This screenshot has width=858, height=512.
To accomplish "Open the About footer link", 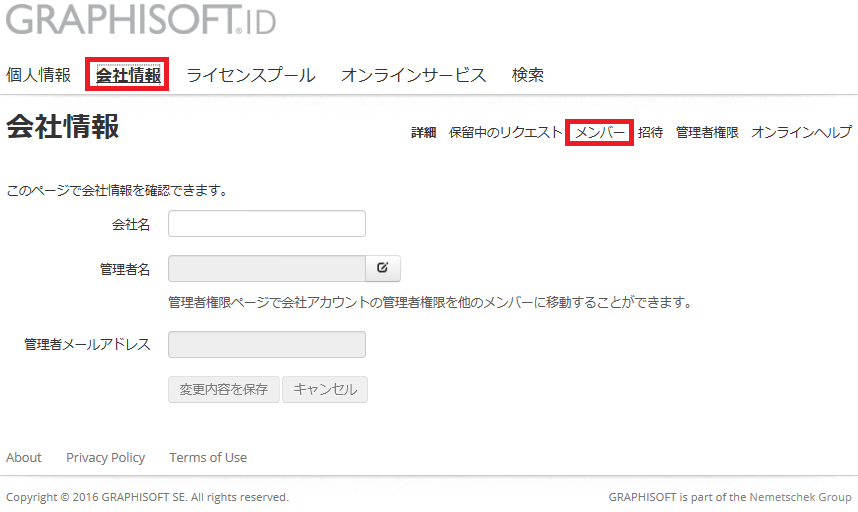I will pos(24,457).
